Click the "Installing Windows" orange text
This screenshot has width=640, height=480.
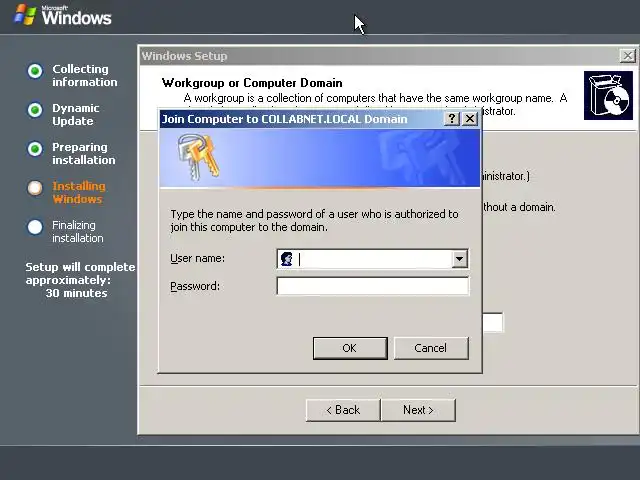point(79,192)
